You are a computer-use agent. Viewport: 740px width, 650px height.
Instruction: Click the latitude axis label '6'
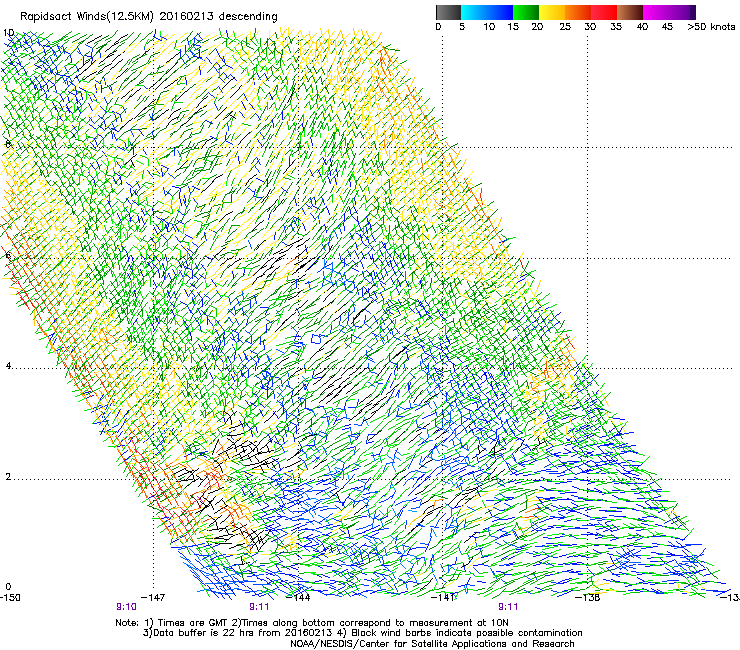(8, 255)
